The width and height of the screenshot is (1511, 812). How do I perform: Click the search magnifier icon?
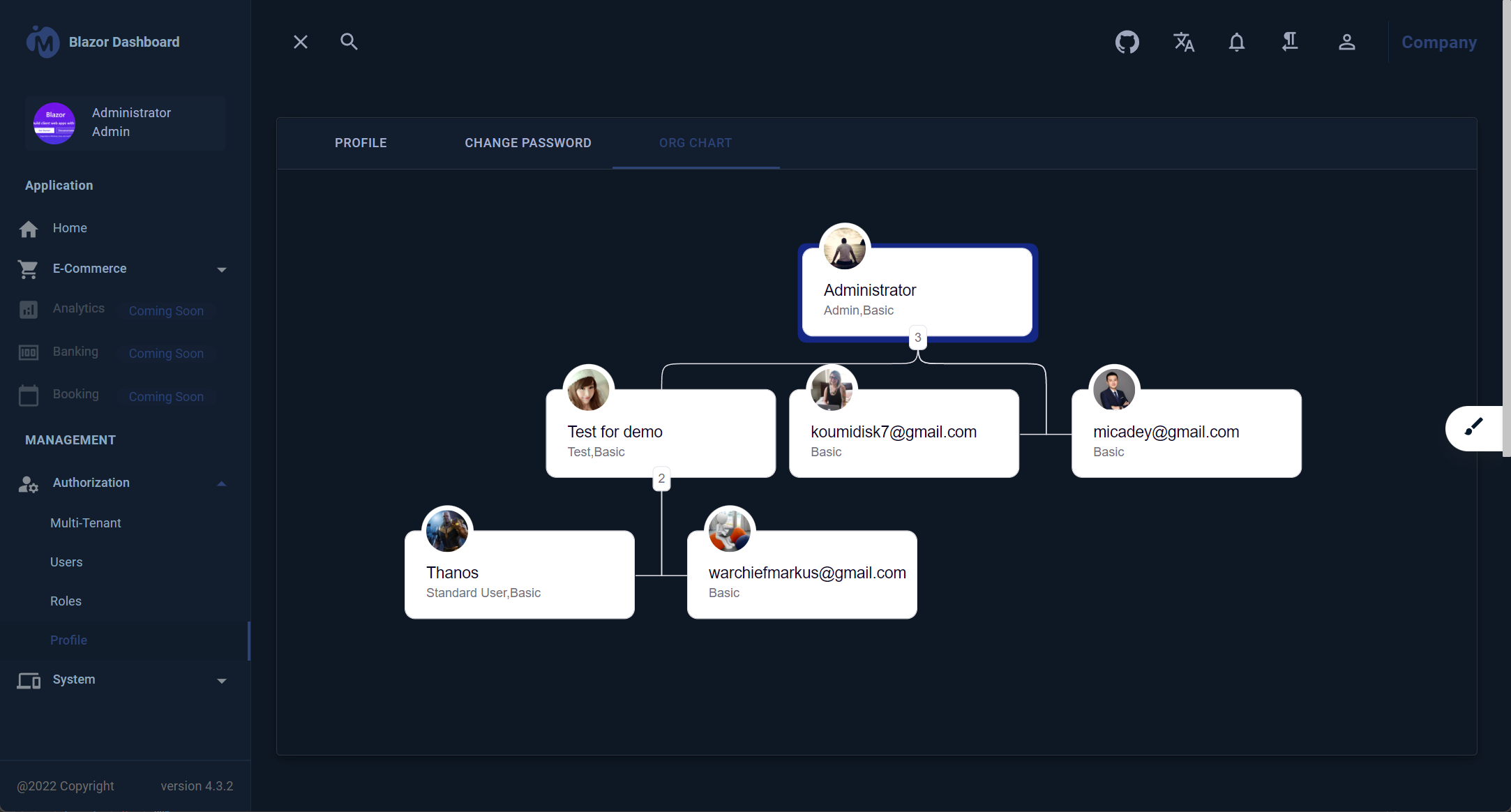coord(349,42)
